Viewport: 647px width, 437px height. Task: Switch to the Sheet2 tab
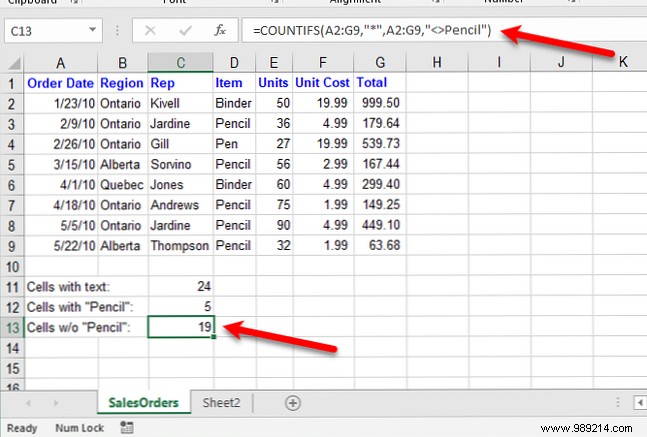coord(221,402)
